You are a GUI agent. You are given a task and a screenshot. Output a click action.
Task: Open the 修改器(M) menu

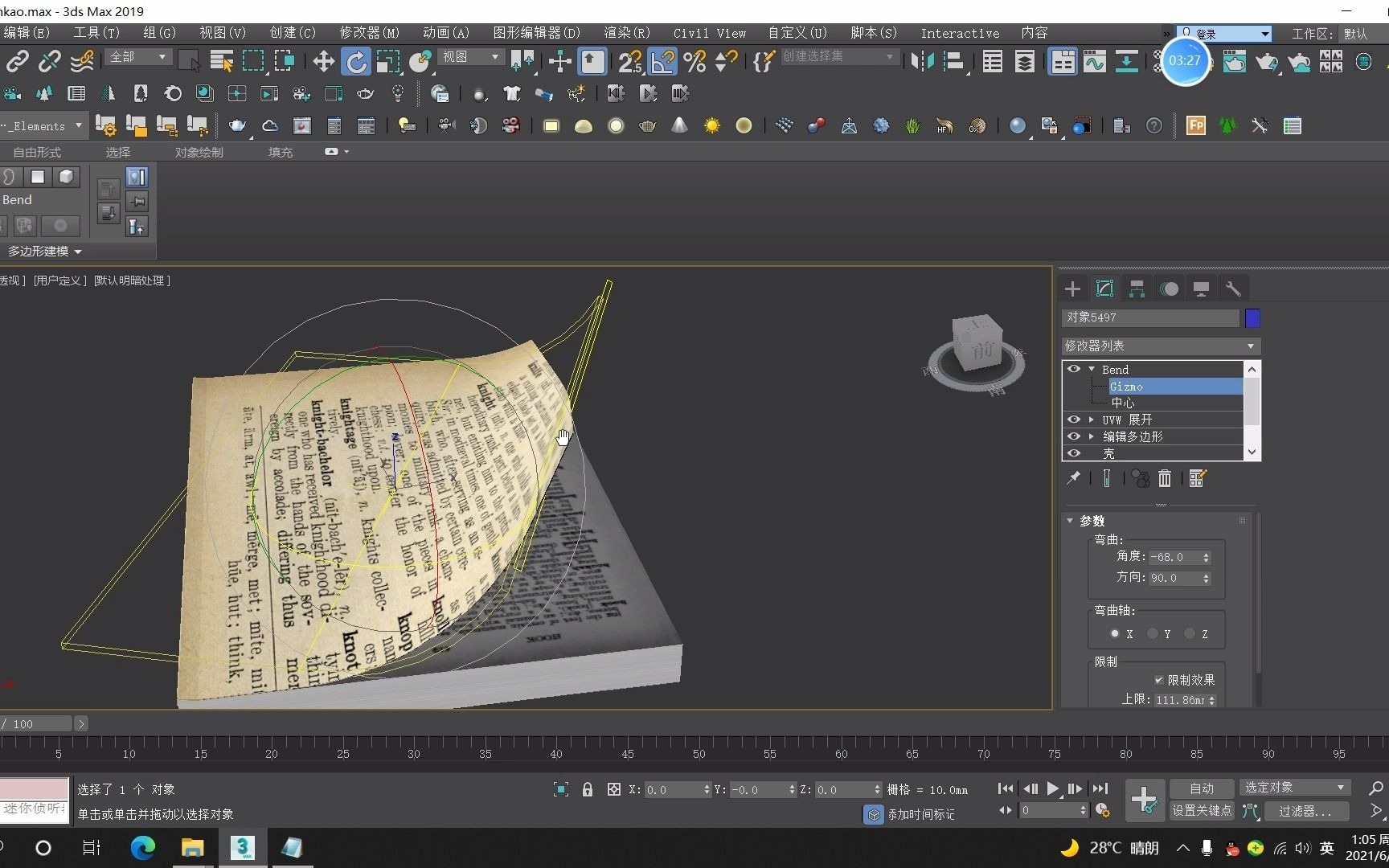pos(369,33)
